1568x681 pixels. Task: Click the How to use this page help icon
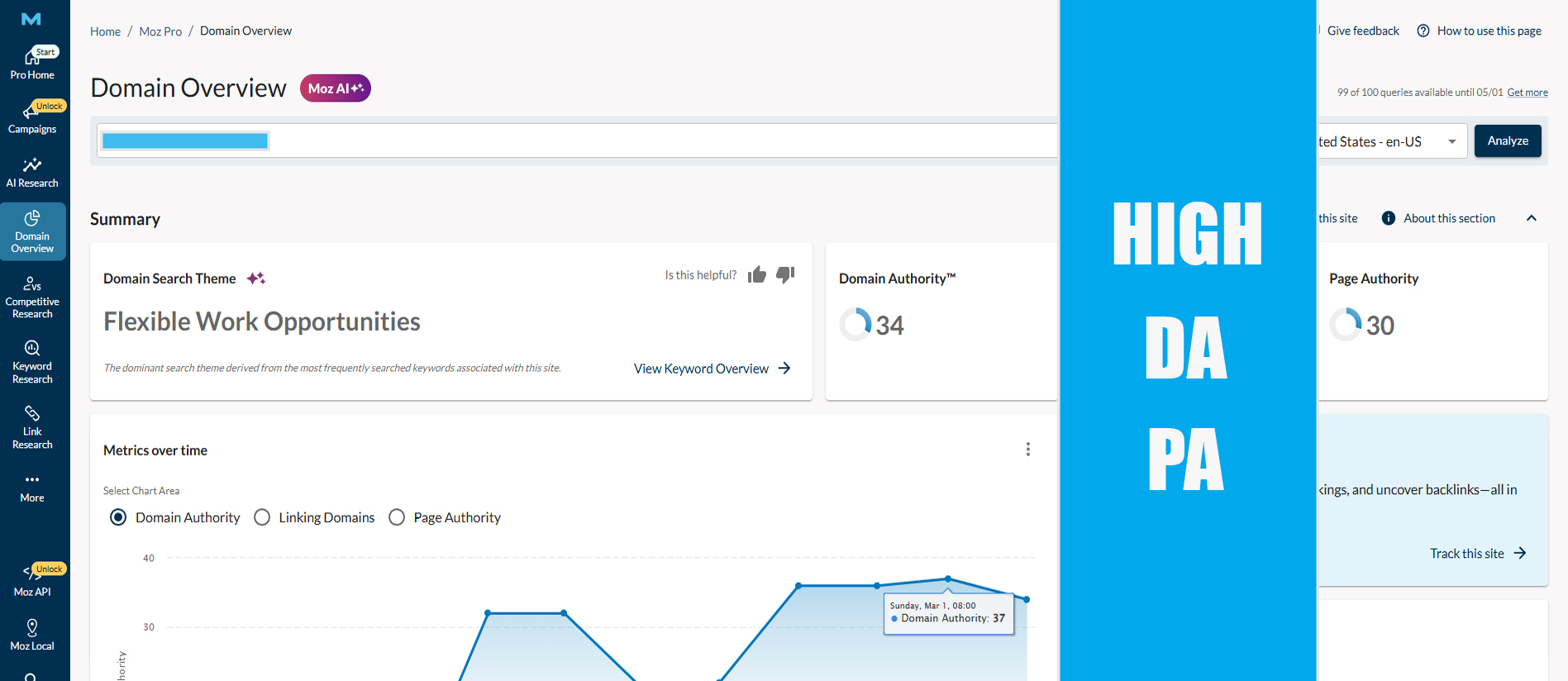coord(1423,31)
